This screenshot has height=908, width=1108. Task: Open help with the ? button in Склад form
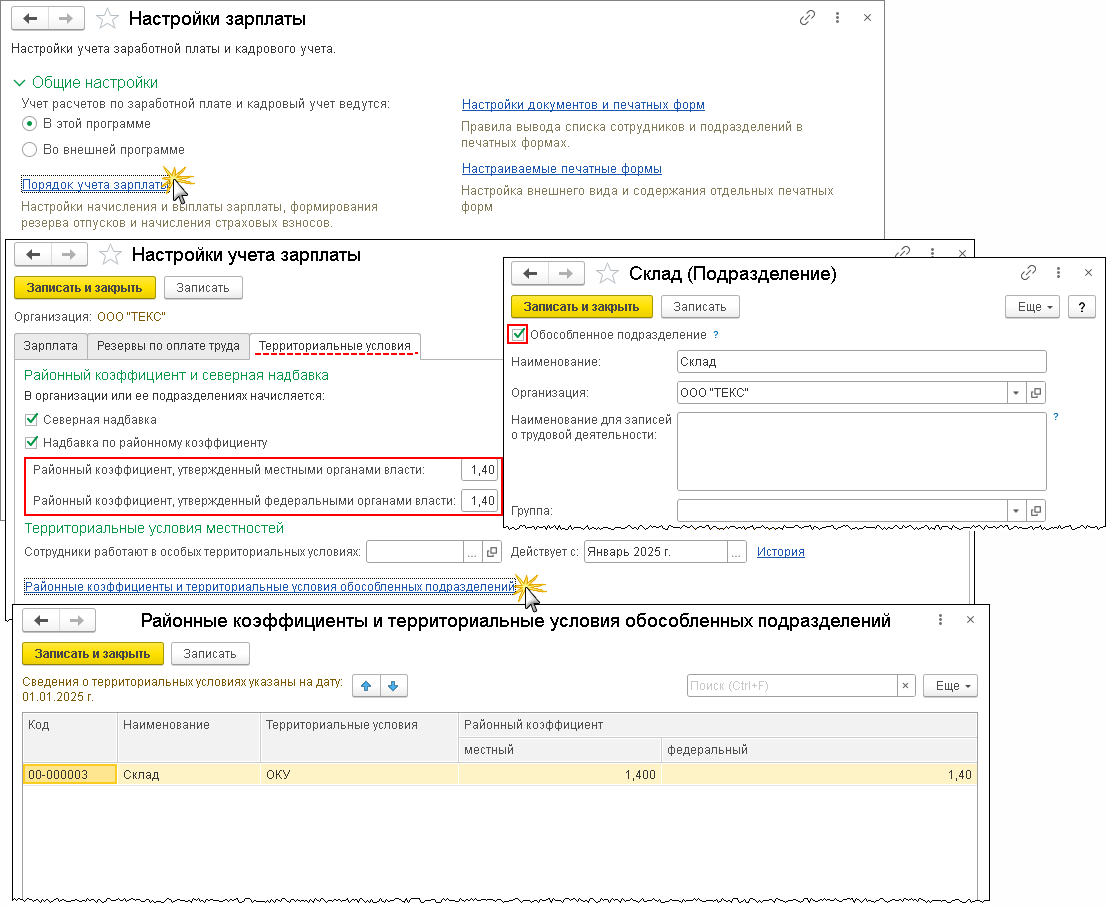coord(1081,307)
